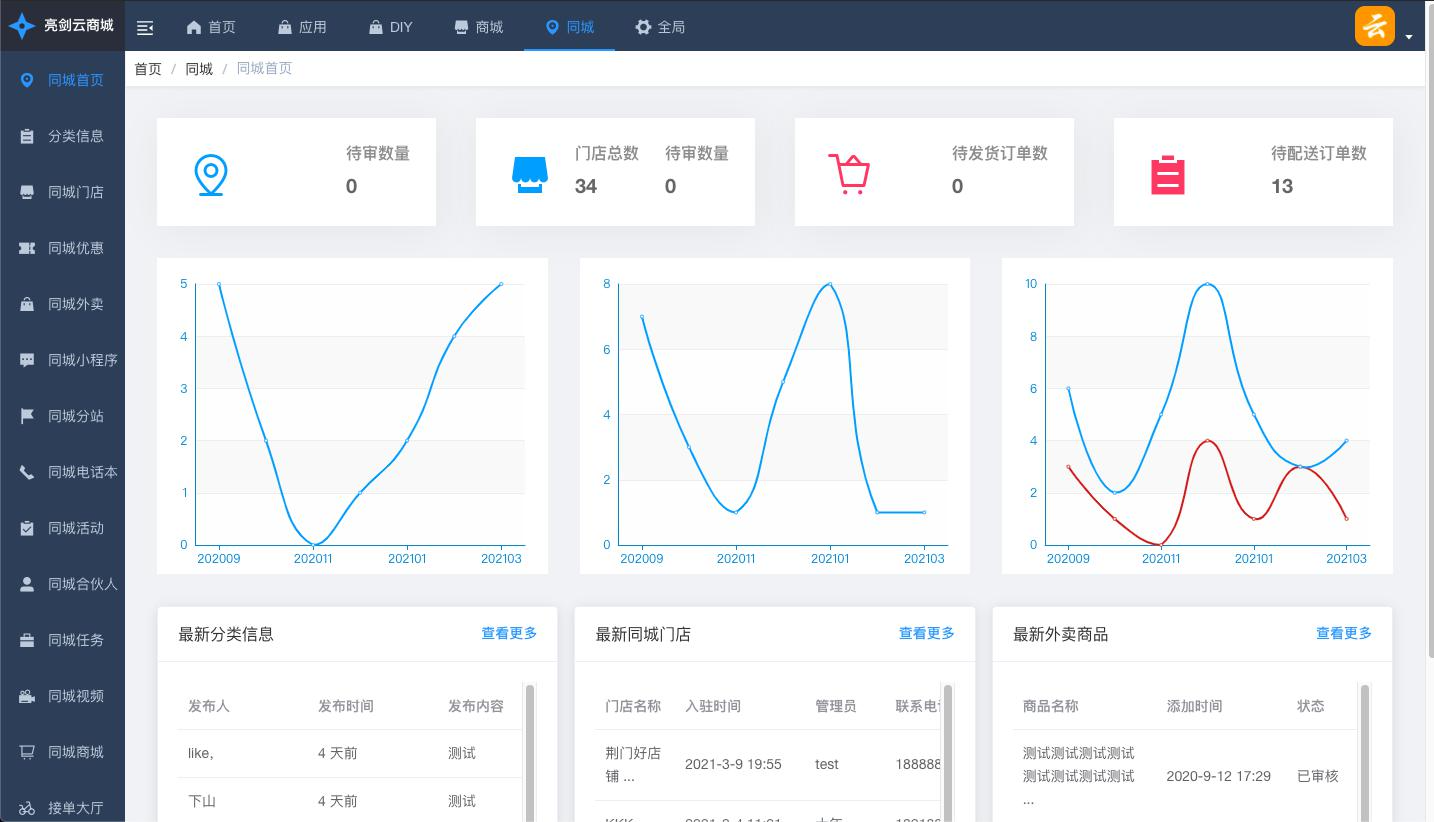Viewport: 1434px width, 822px height.
Task: Click 查看更多 in 最新分类信息 panel
Action: click(509, 633)
